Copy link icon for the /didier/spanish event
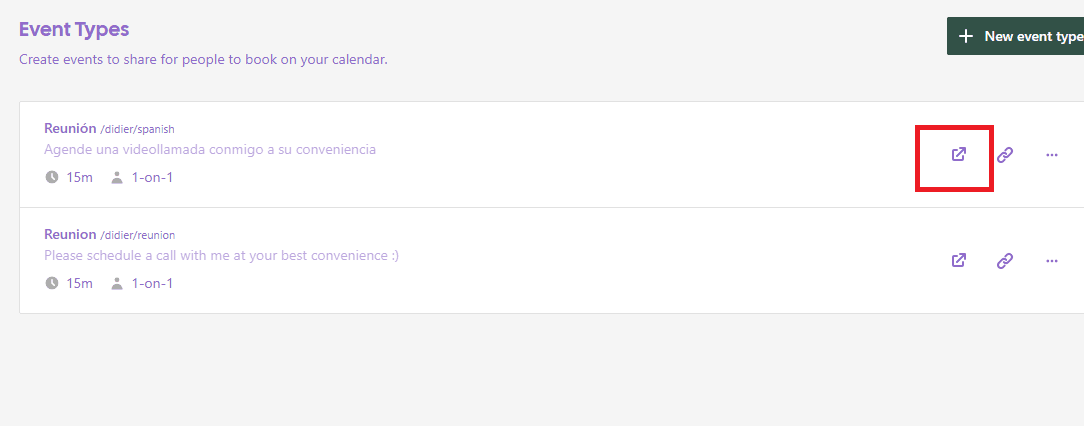The image size is (1084, 426). [x=1005, y=155]
